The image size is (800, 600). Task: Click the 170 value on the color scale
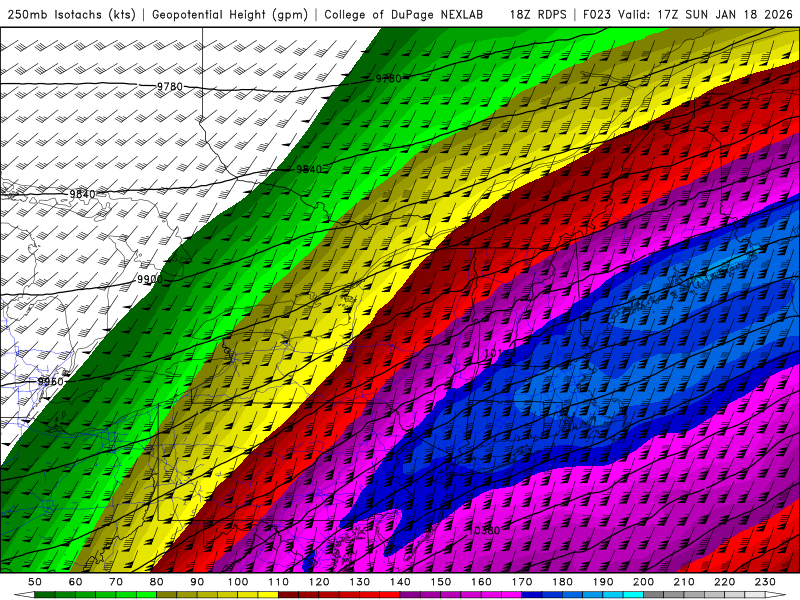click(x=522, y=582)
